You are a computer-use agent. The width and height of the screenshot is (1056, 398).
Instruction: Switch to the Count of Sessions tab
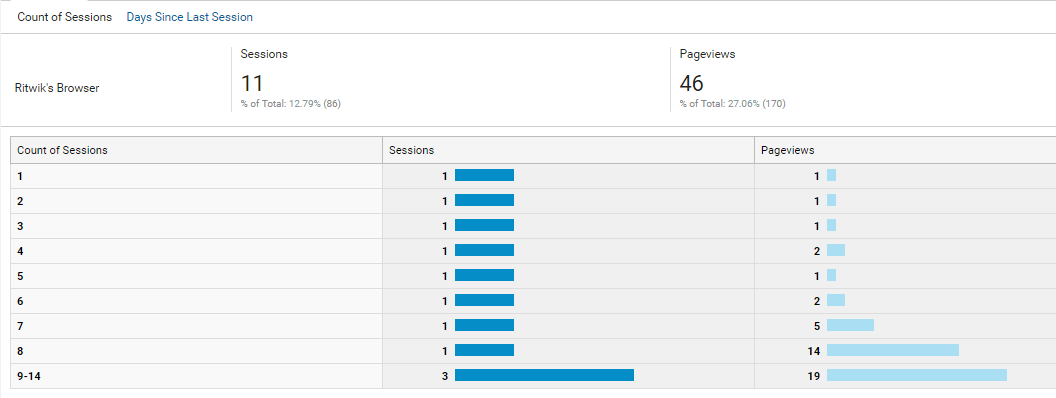coord(65,17)
